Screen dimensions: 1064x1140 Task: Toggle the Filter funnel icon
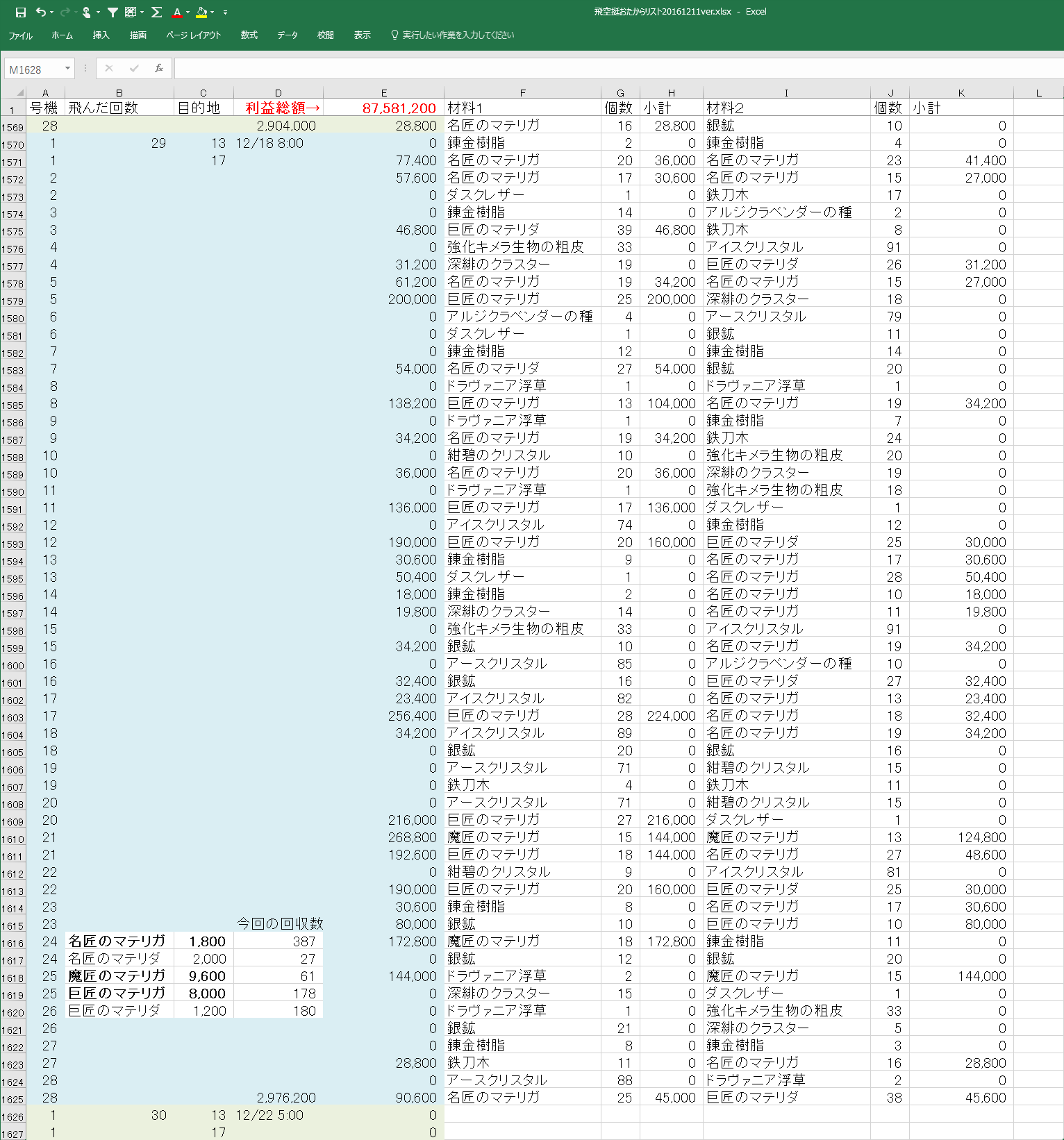click(113, 12)
